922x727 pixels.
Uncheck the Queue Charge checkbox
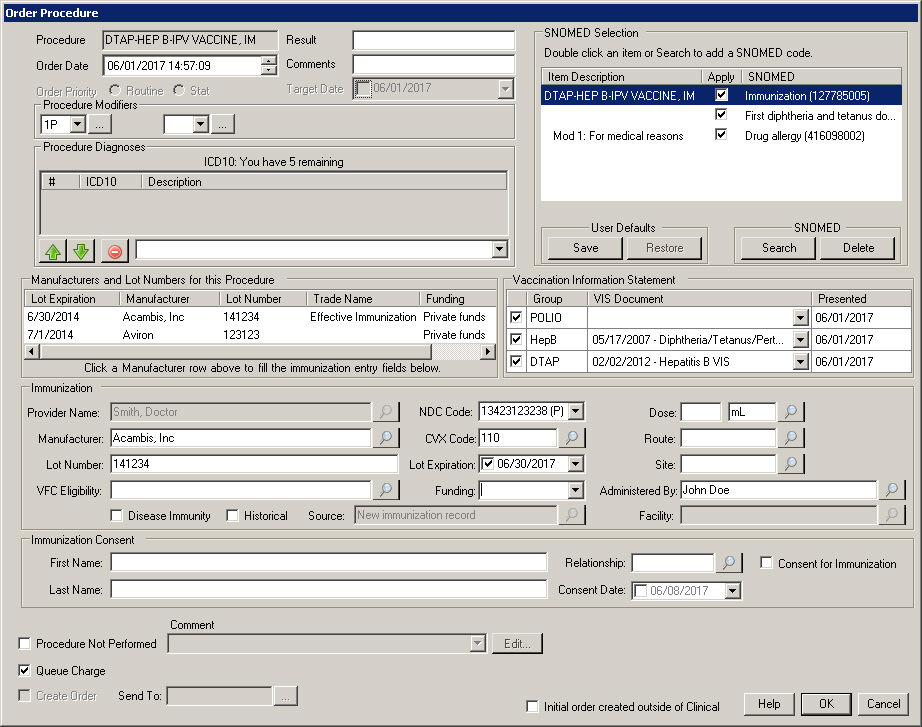[25, 671]
